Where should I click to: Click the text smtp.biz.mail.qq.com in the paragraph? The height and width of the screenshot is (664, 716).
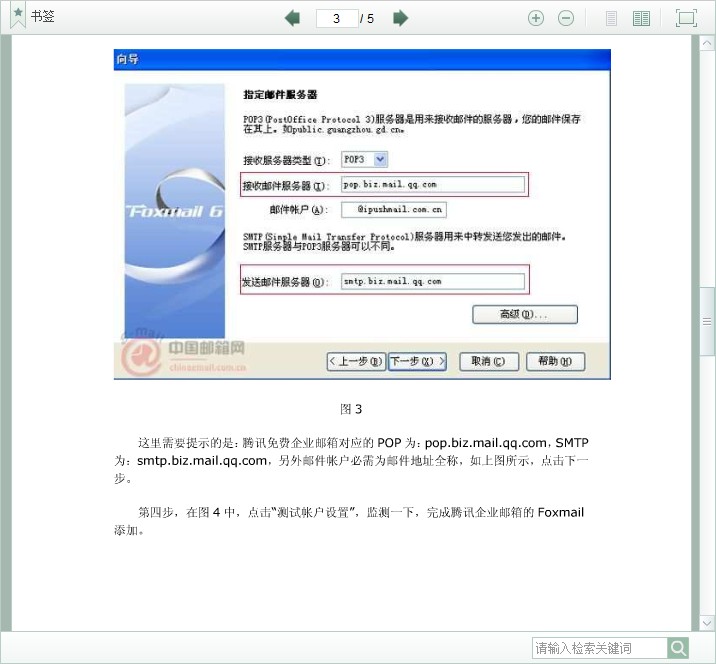(x=202, y=460)
